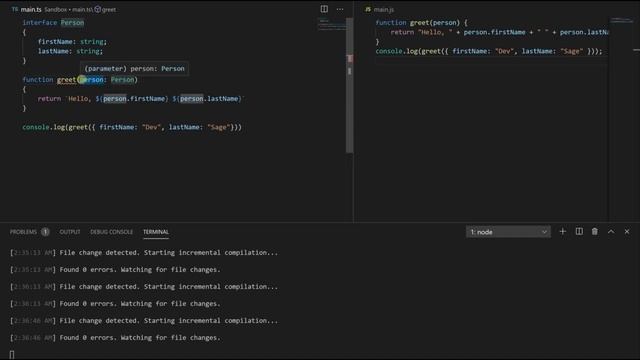Image resolution: width=640 pixels, height=360 pixels.
Task: Switch to the PROBLEMS tab
Action: pyautogui.click(x=23, y=232)
